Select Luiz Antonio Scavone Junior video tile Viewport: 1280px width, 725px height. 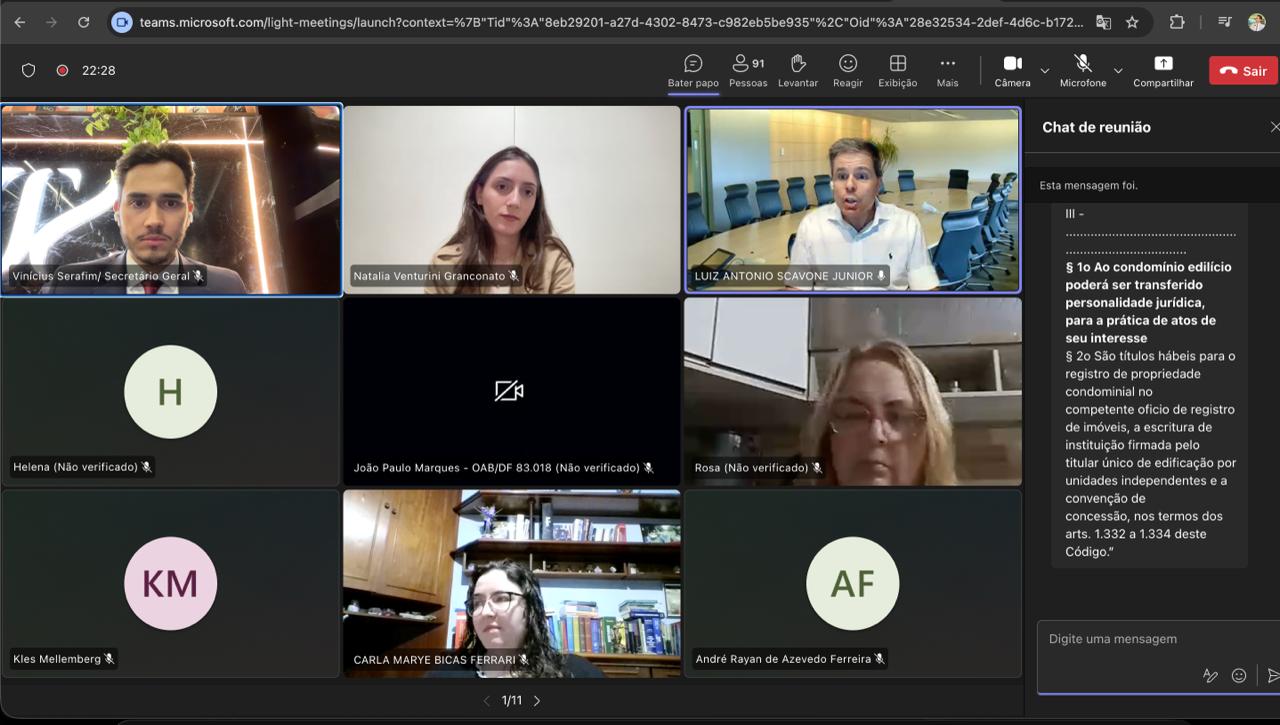852,199
